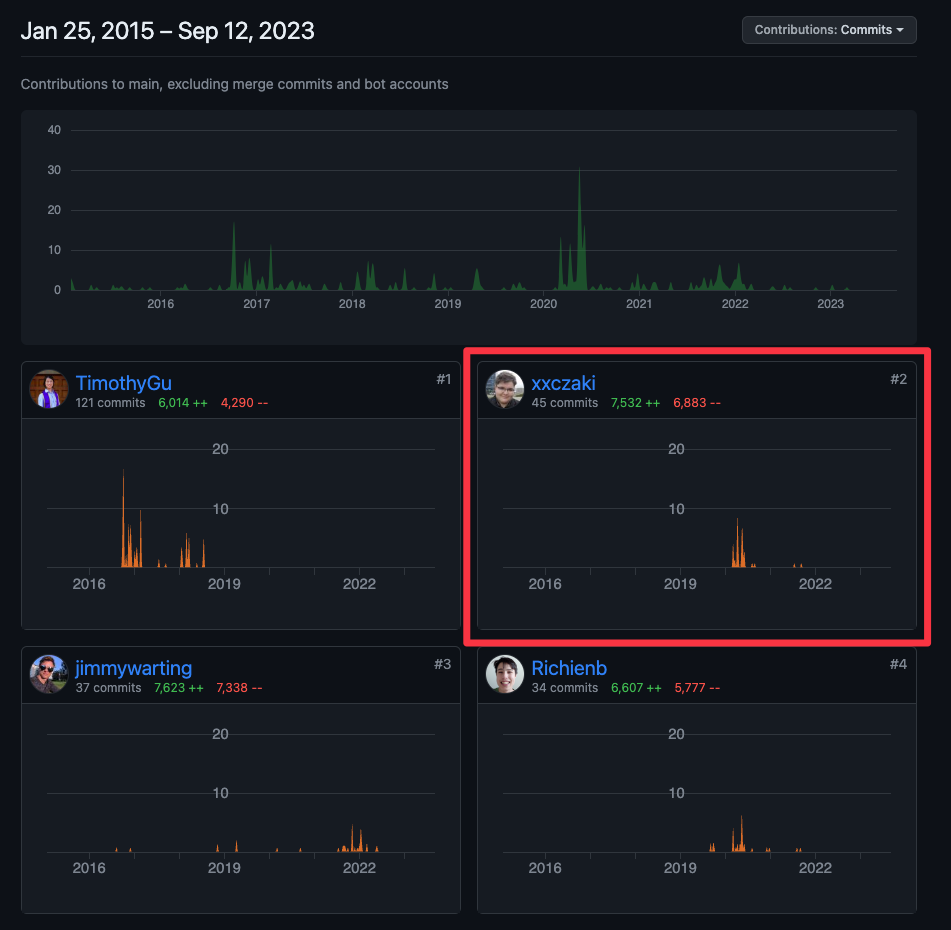The height and width of the screenshot is (930, 951).
Task: Click jimmywarting's username
Action: pyautogui.click(x=135, y=667)
